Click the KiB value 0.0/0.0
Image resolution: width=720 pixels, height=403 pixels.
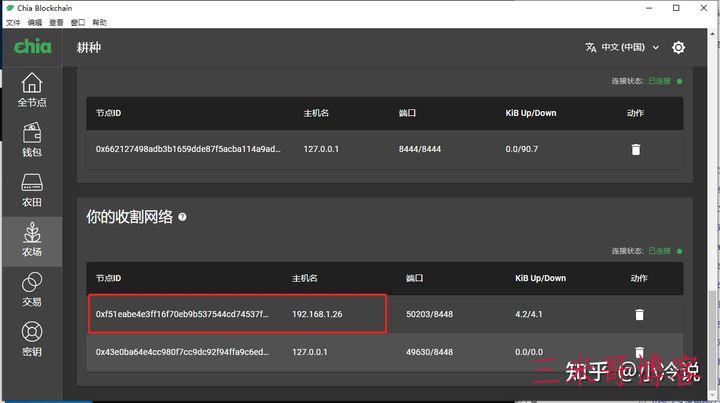(529, 352)
